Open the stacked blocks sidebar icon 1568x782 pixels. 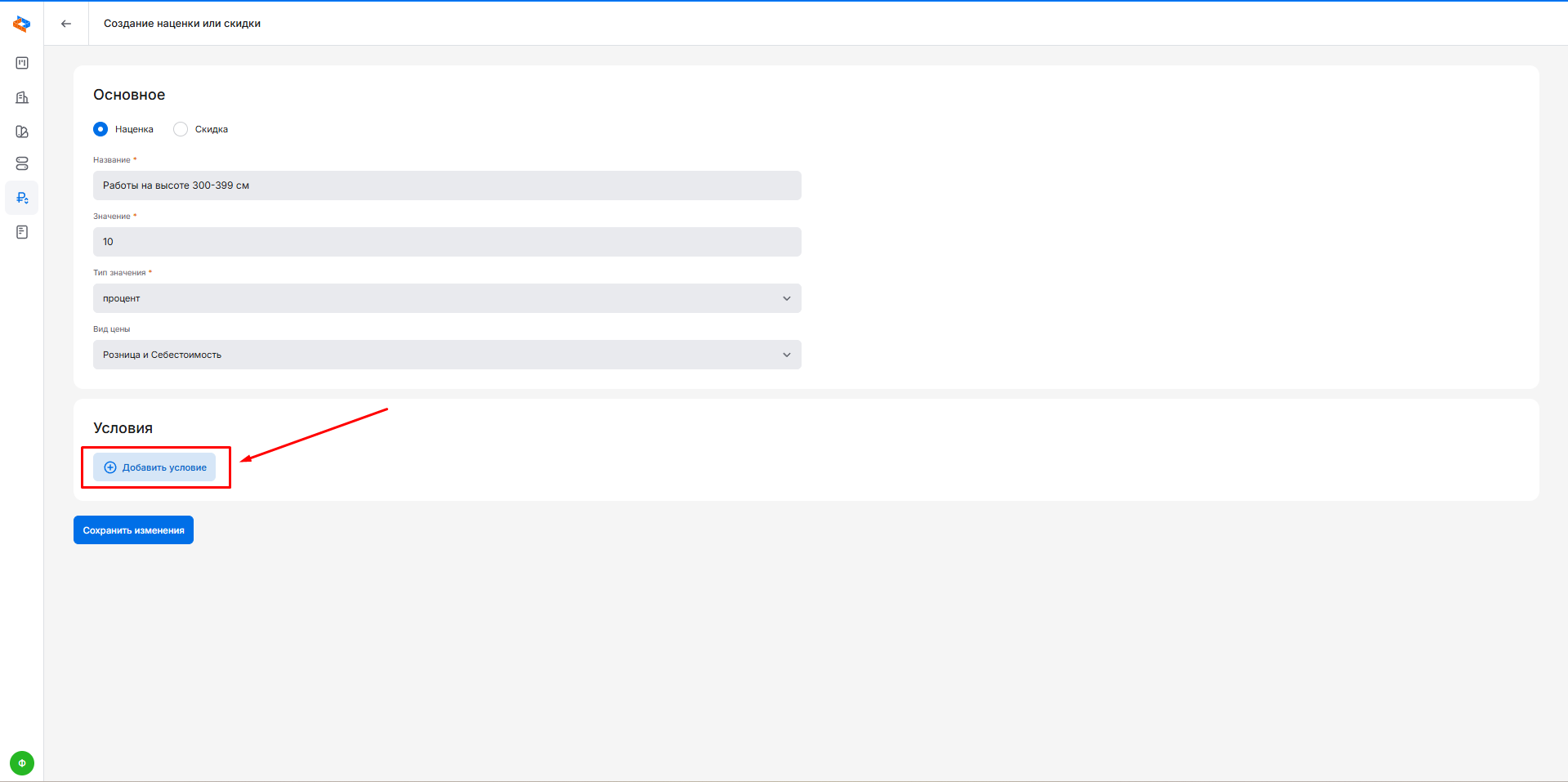tap(22, 164)
